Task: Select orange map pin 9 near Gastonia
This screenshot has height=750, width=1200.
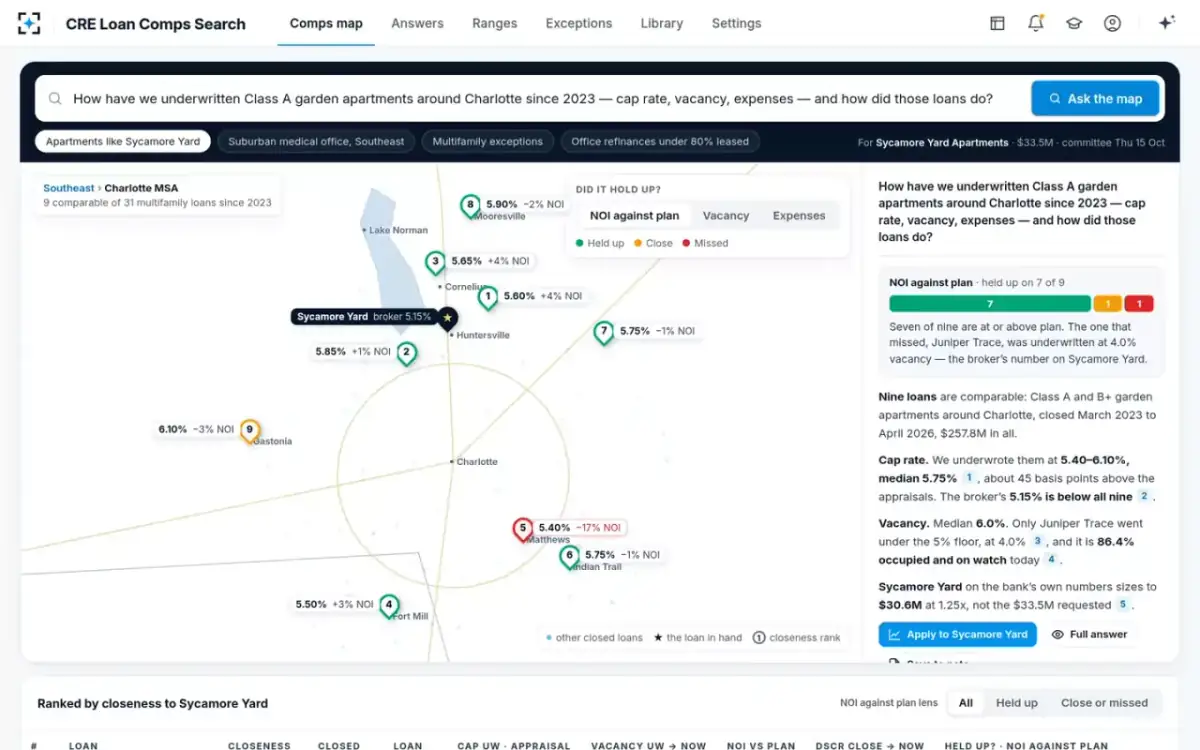Action: 250,431
